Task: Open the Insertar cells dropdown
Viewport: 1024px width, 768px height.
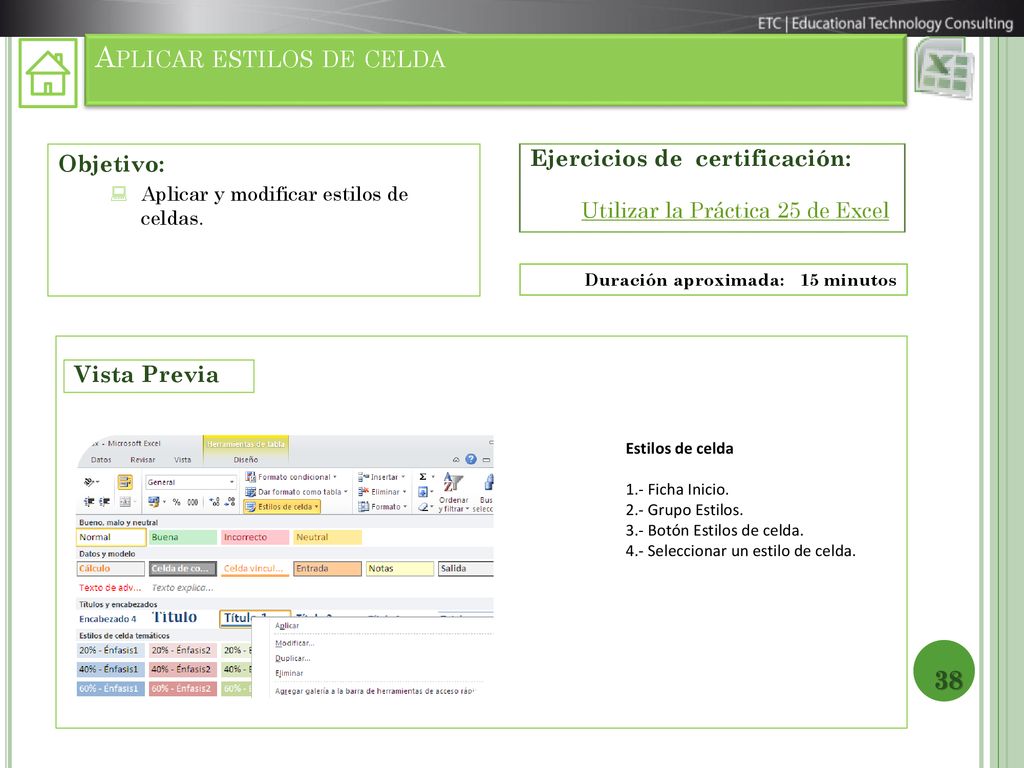Action: [x=382, y=477]
